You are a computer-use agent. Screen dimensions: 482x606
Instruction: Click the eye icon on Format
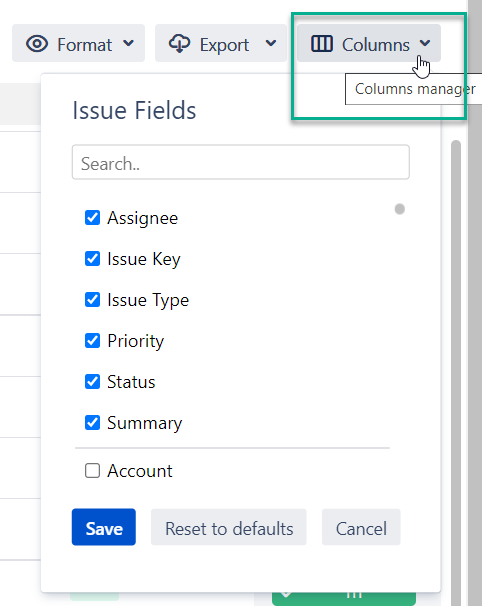coord(37,44)
